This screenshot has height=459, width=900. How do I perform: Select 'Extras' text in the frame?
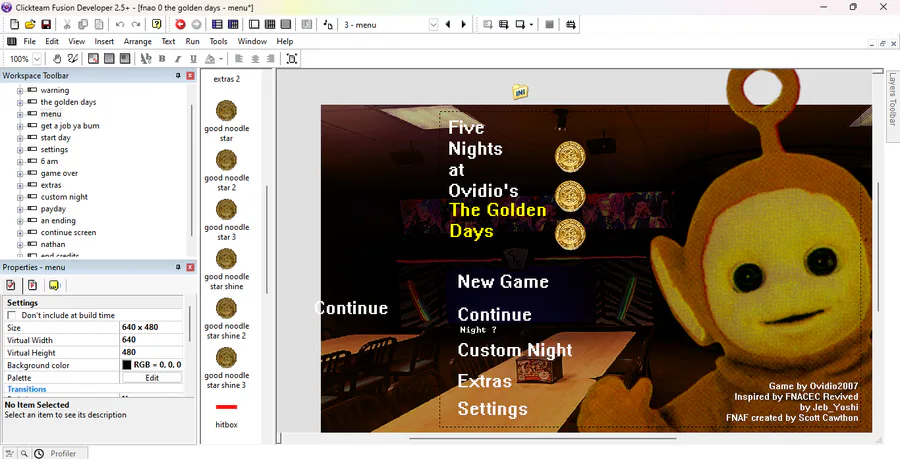484,381
